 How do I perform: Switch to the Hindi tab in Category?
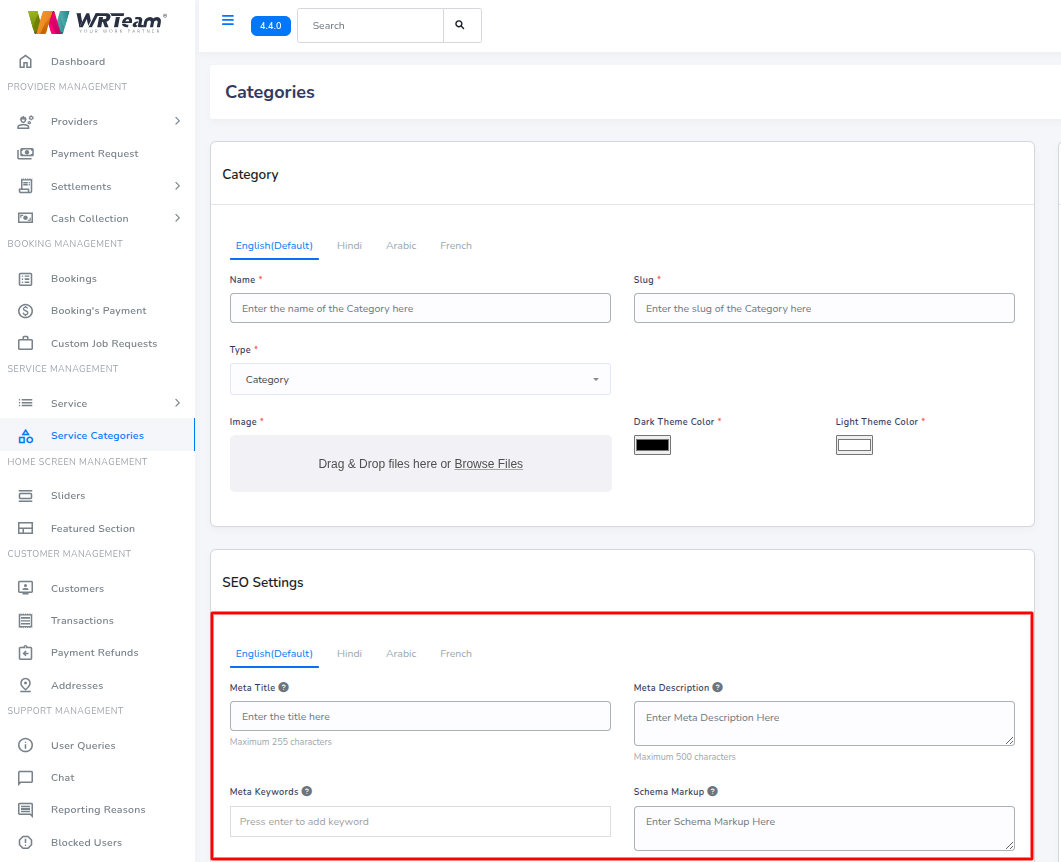(x=349, y=245)
